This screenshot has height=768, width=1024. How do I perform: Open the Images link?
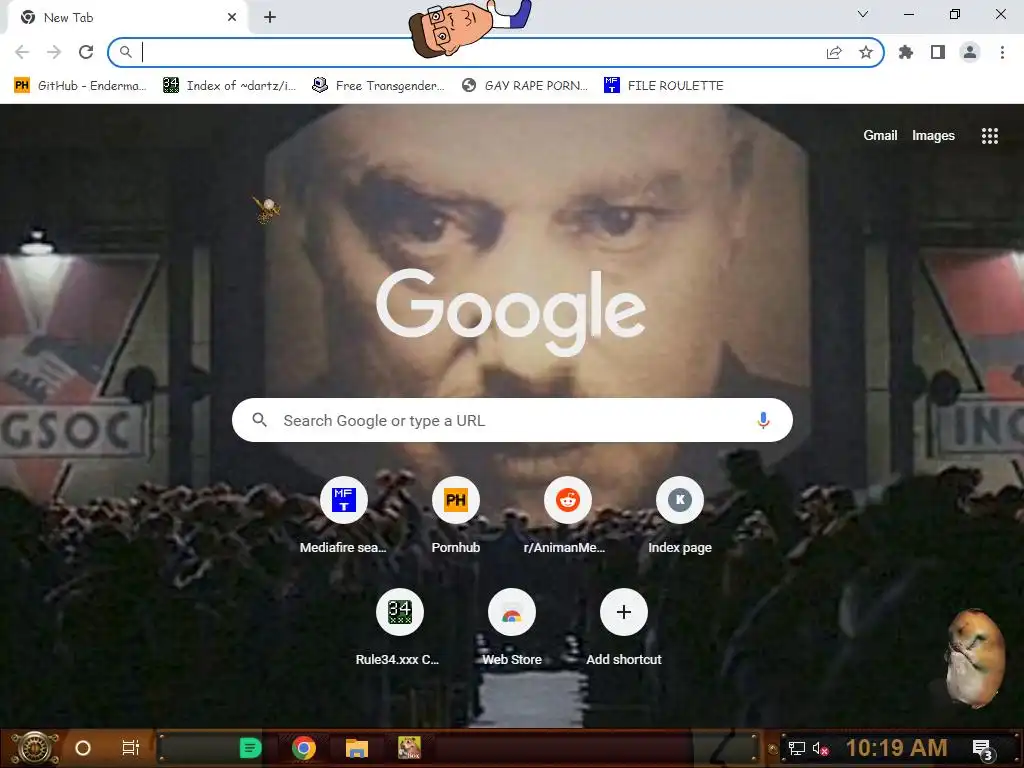[933, 135]
